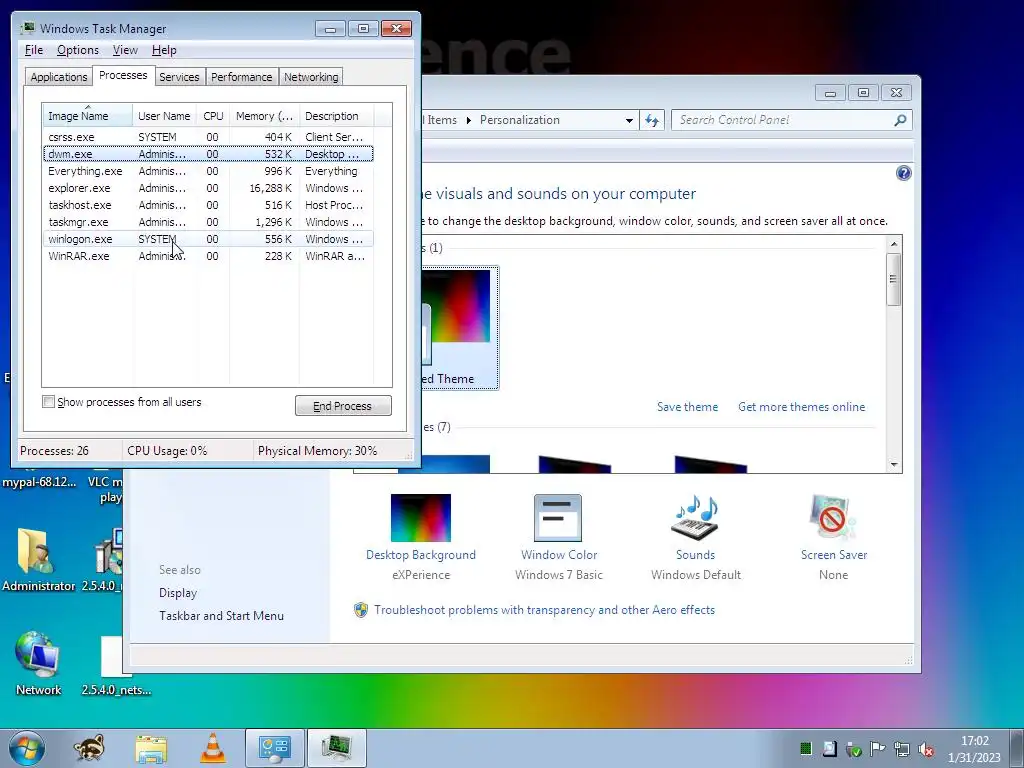Switch to the Services tab
Viewport: 1024px width, 768px height.
179,77
